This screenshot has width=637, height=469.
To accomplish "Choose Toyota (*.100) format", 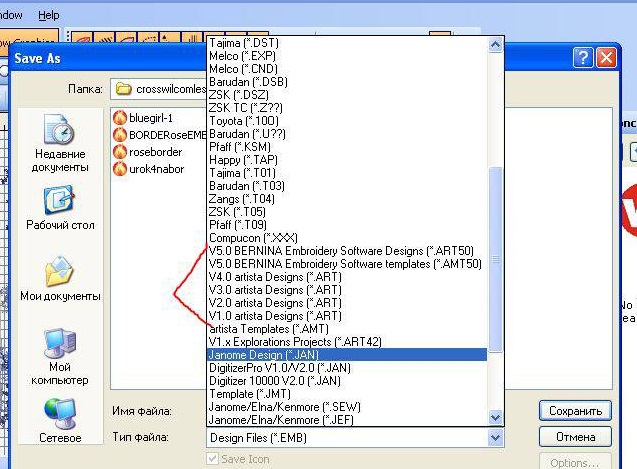I will [347, 121].
